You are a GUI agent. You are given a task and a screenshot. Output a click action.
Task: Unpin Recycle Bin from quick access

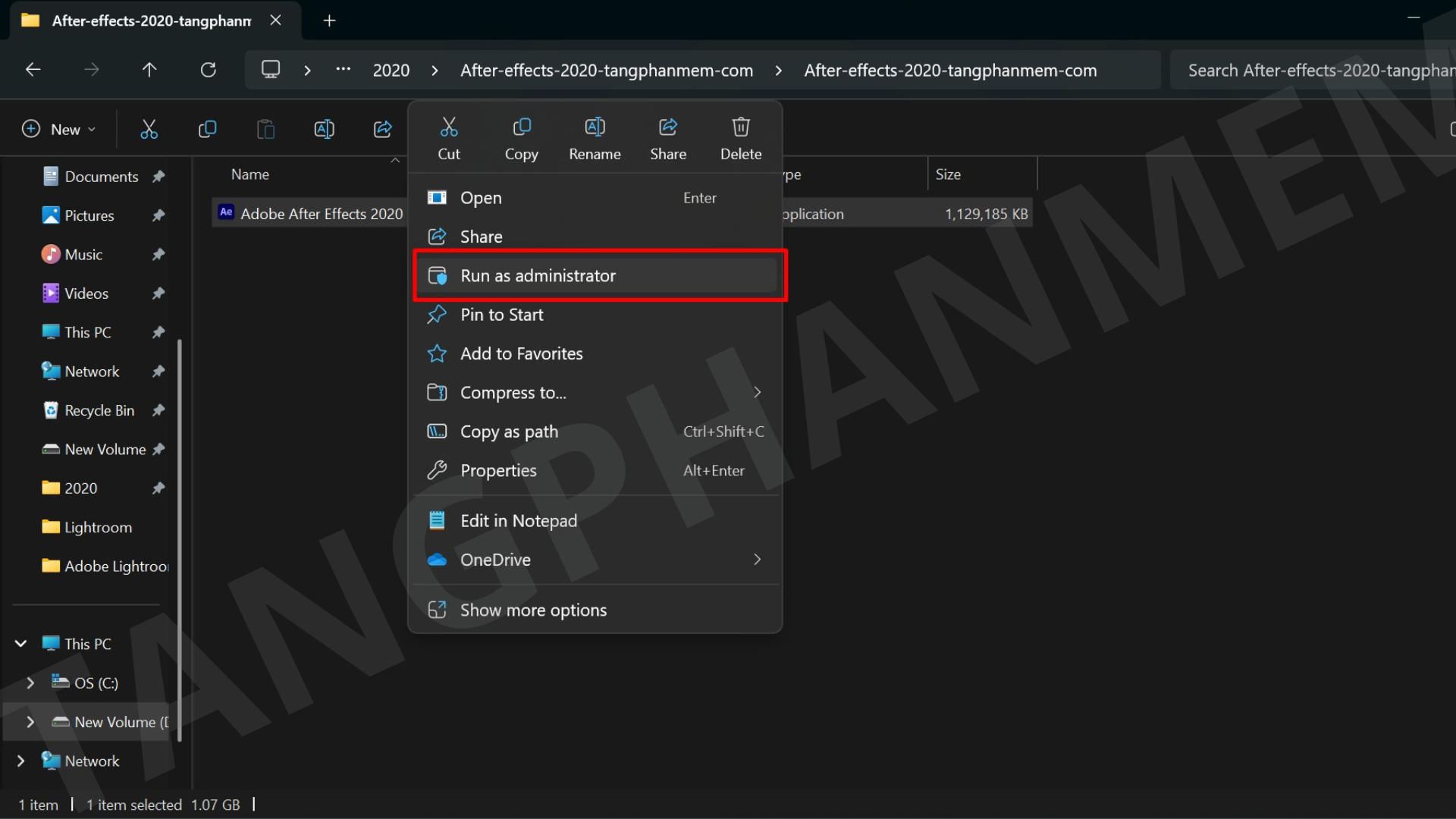pos(158,410)
